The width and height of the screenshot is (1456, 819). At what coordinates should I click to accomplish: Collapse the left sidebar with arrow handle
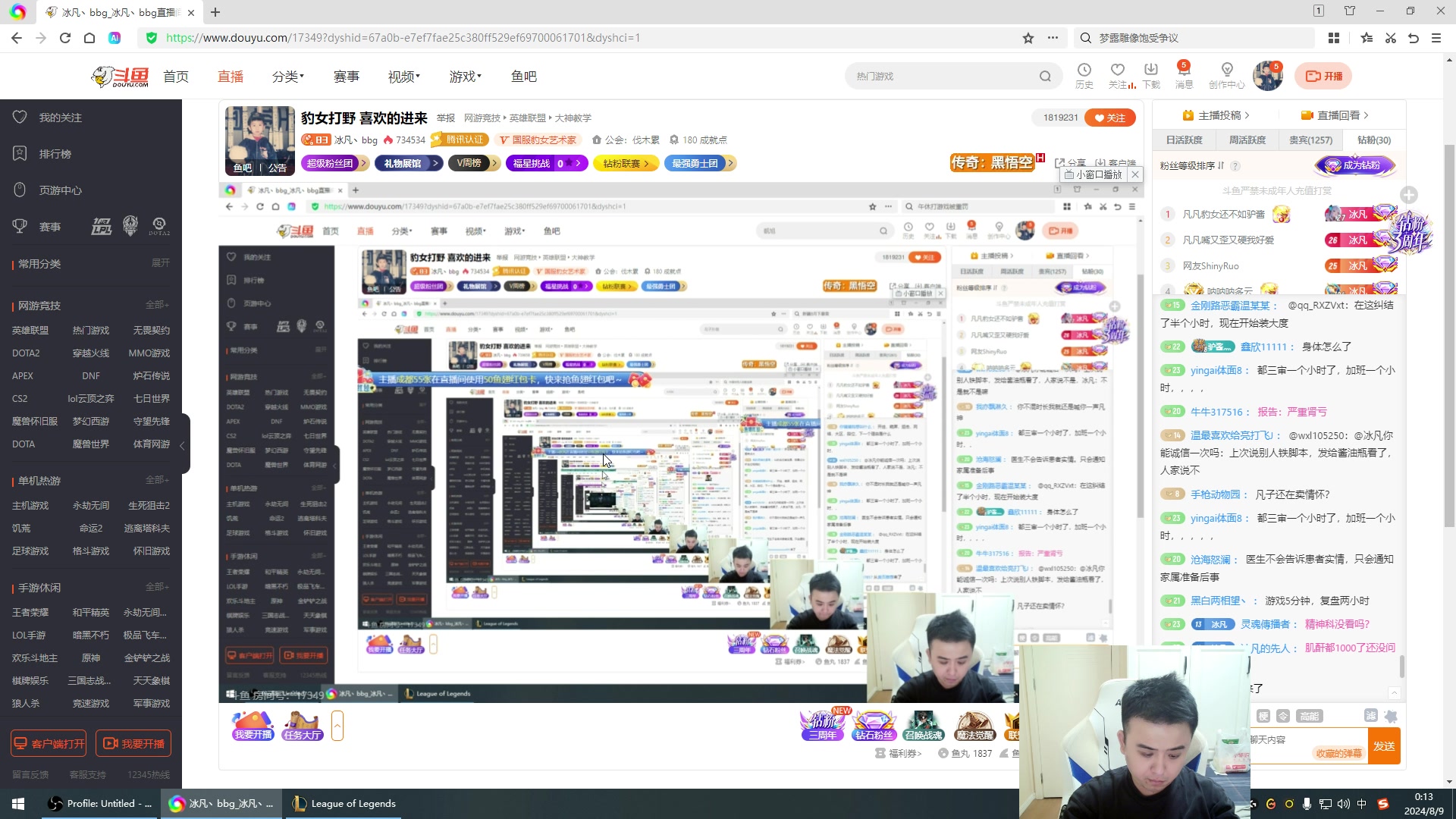[183, 446]
